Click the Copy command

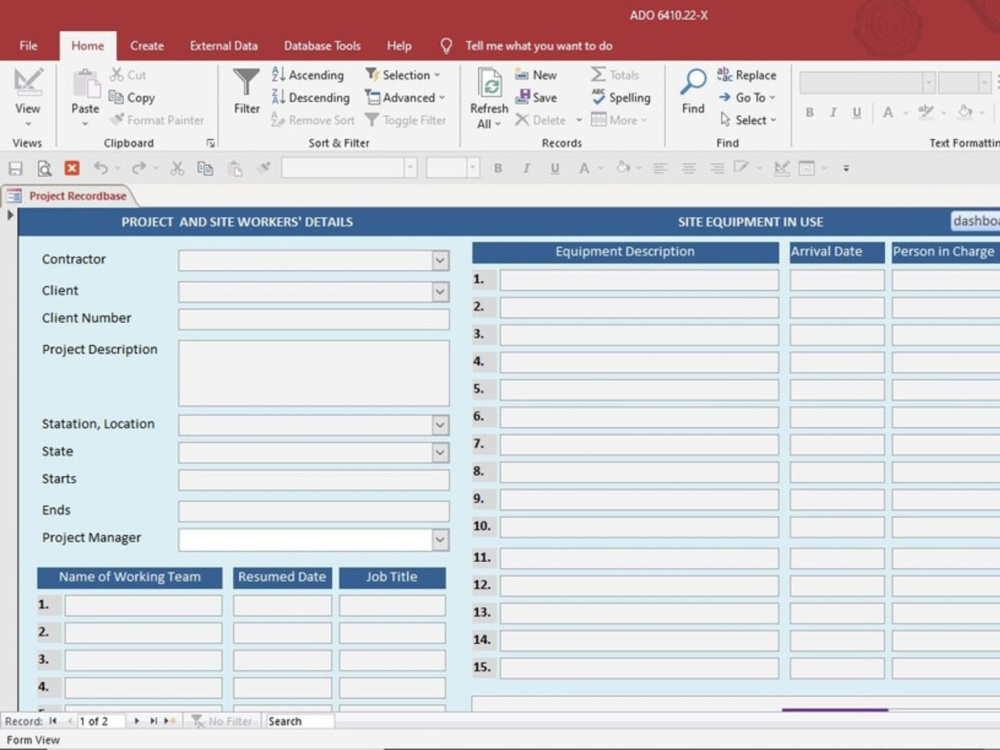pos(132,98)
